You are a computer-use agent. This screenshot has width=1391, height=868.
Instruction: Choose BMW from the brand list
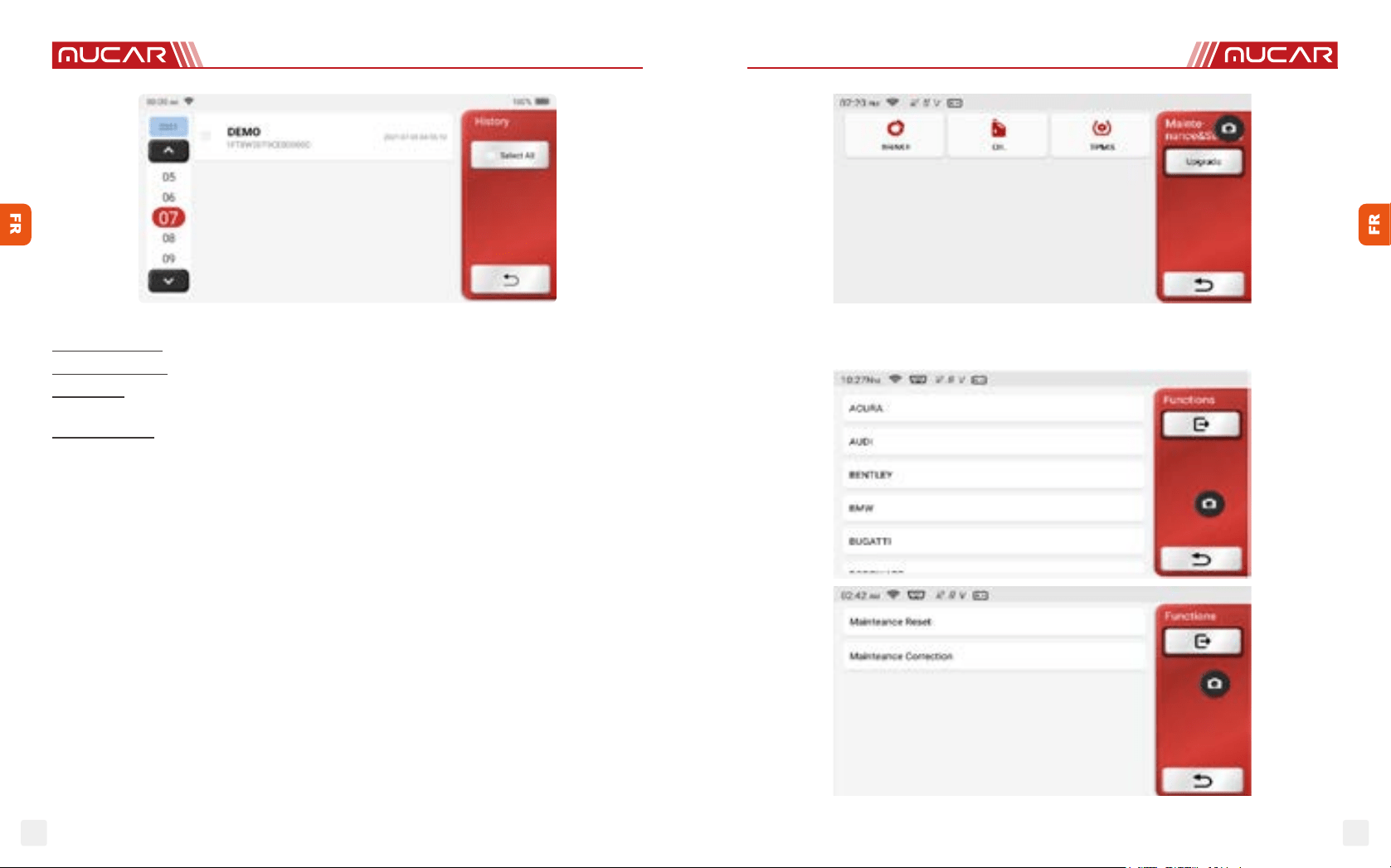(x=994, y=508)
